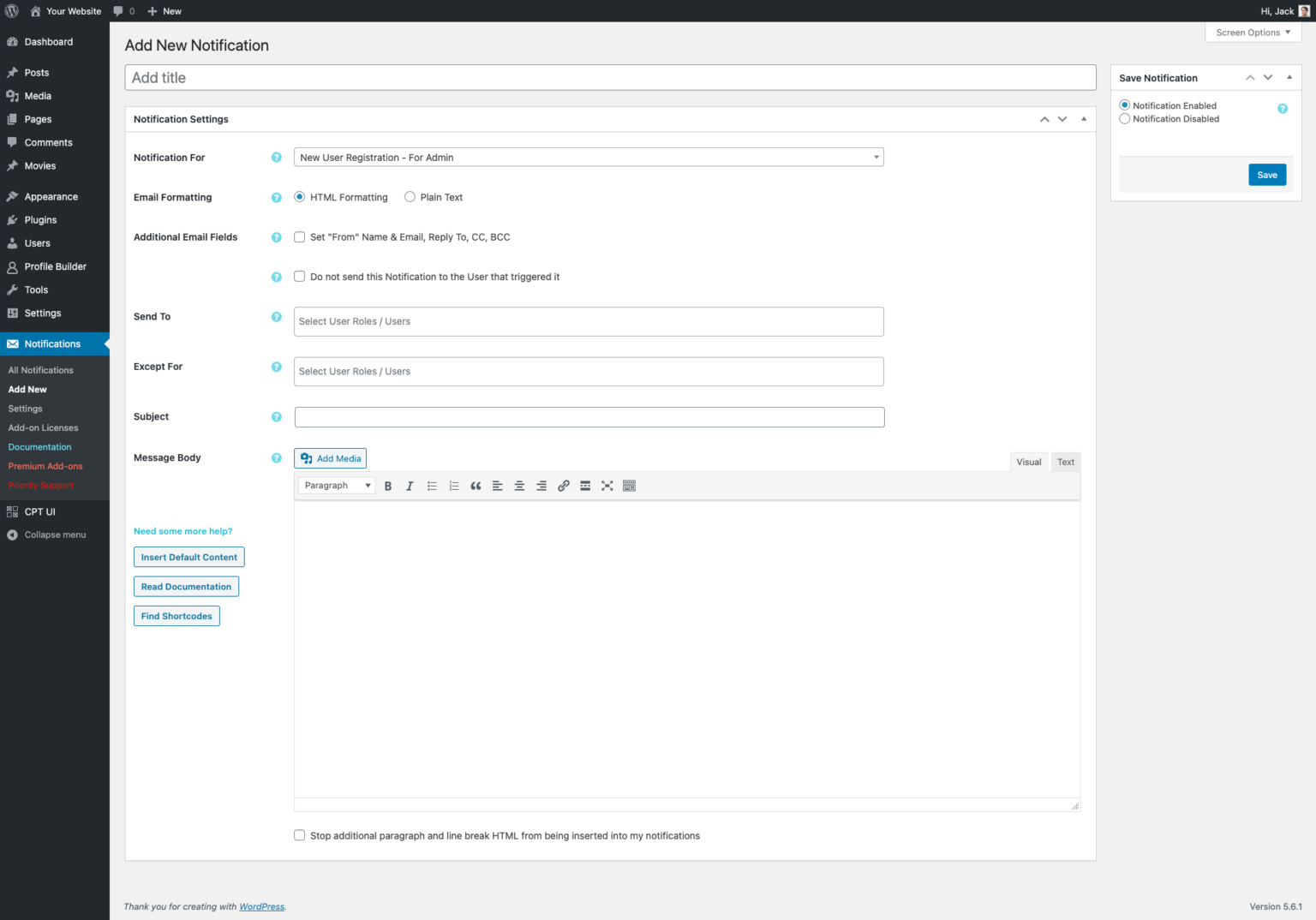Open Settings under Notifications menu
This screenshot has width=1316, height=920.
click(24, 408)
